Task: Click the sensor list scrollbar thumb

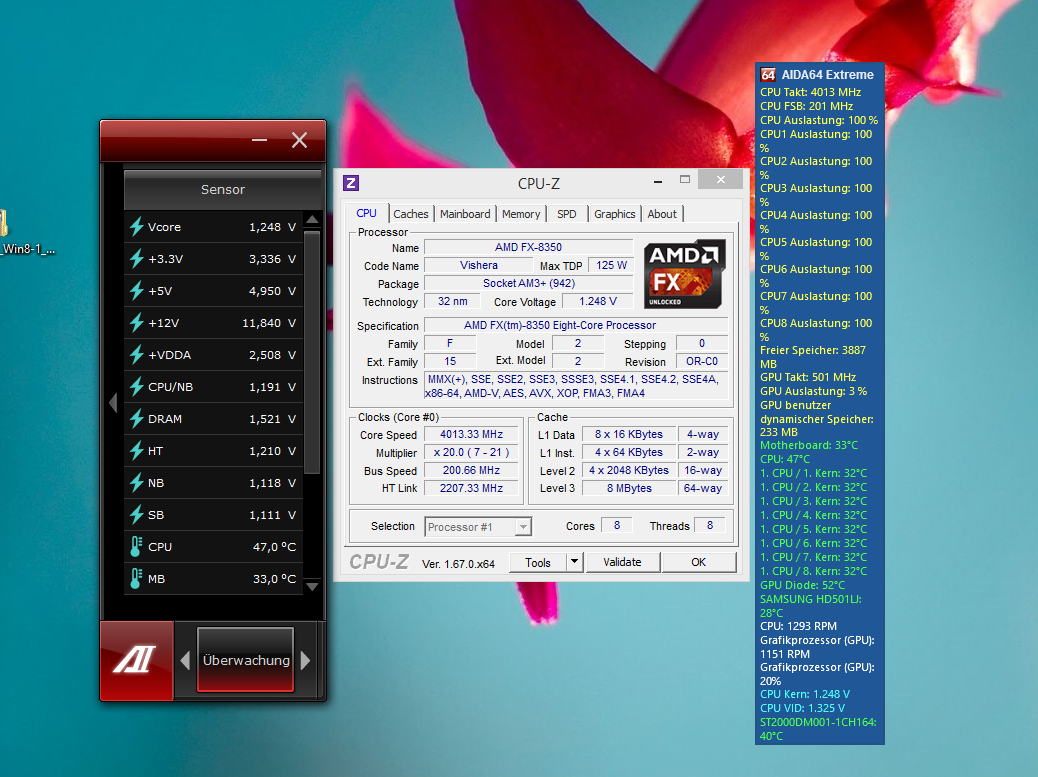Action: 312,351
